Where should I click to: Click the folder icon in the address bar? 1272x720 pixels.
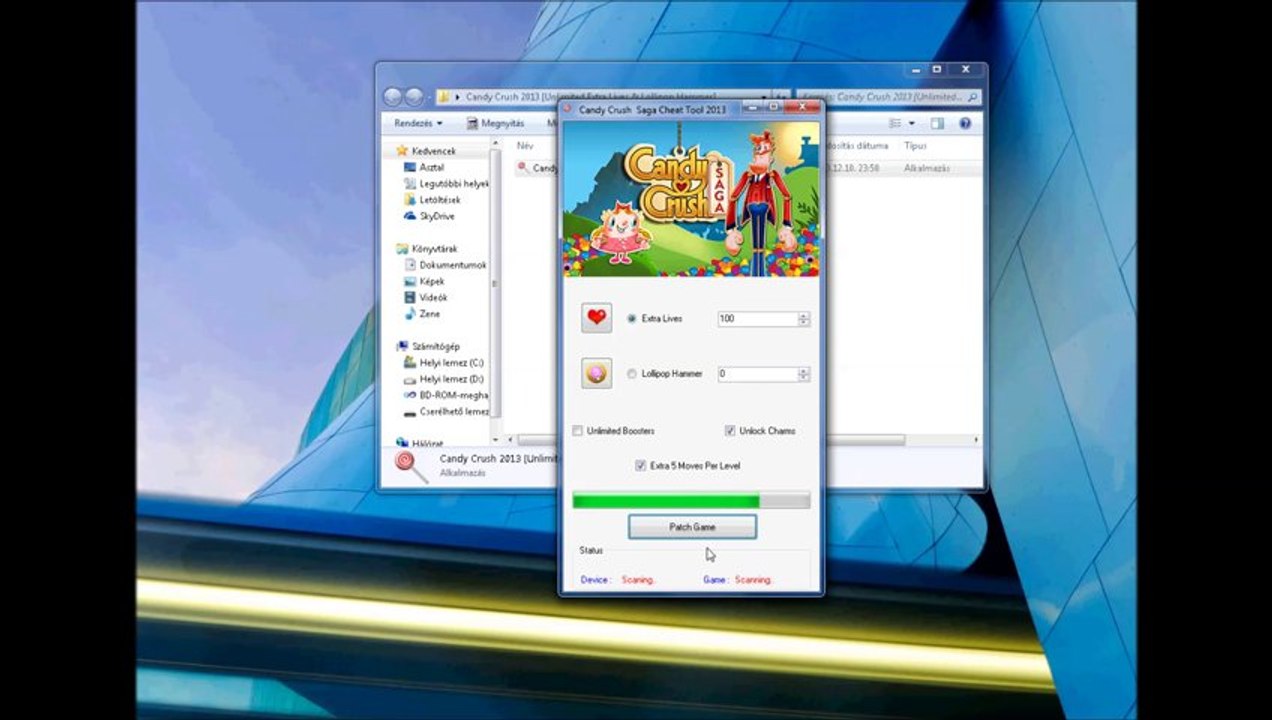443,97
